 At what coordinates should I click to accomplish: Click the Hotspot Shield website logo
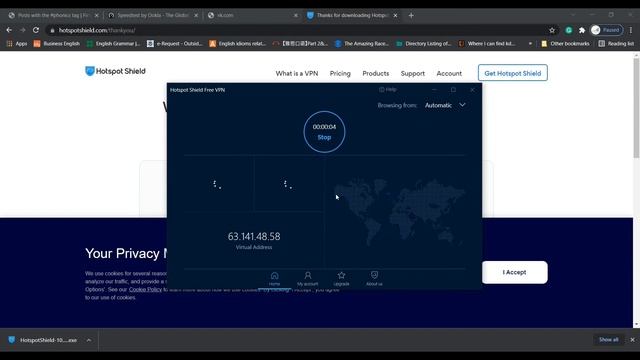(x=115, y=71)
